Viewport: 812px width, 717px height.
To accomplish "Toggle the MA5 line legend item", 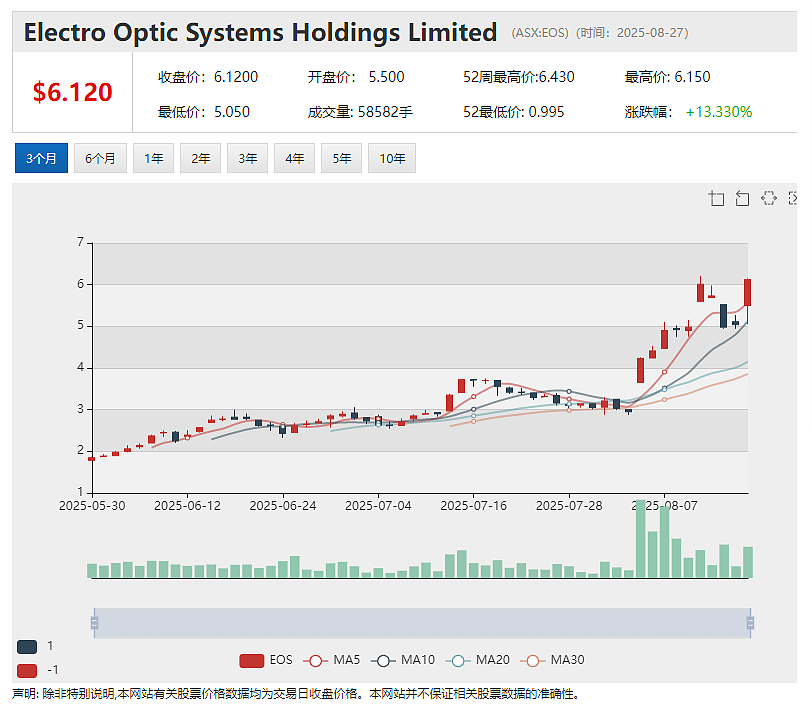I will 332,660.
